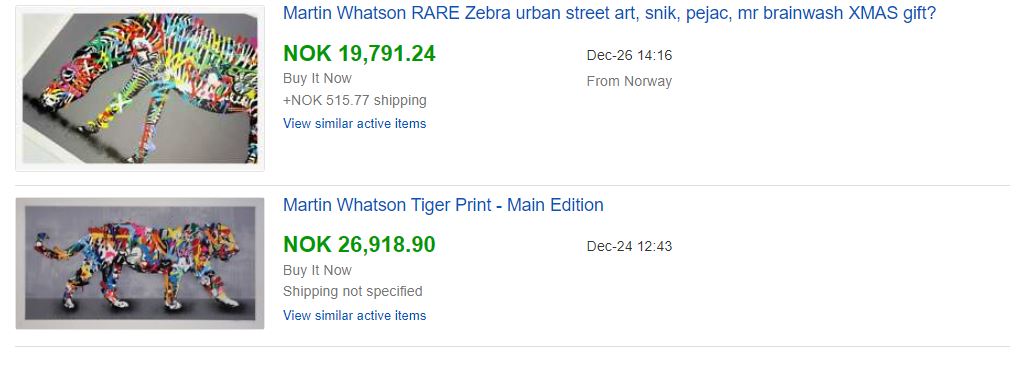
Task: Click Main Edition in the Tiger listing title
Action: coord(555,205)
